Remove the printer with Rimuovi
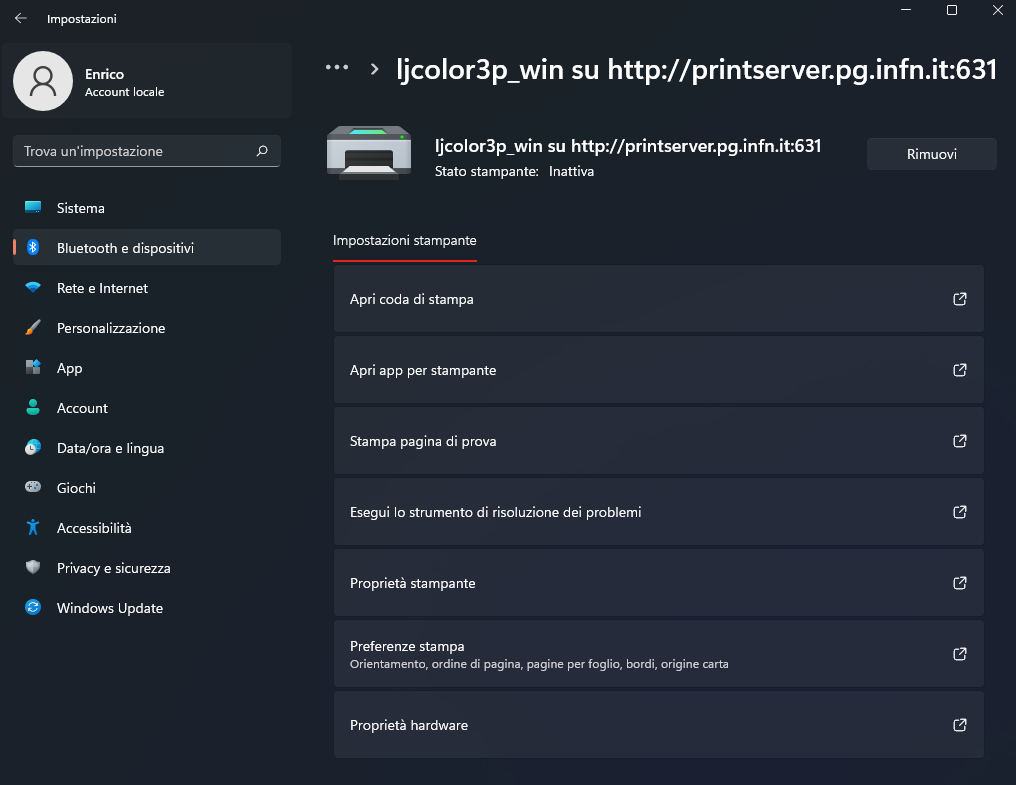 (x=931, y=154)
